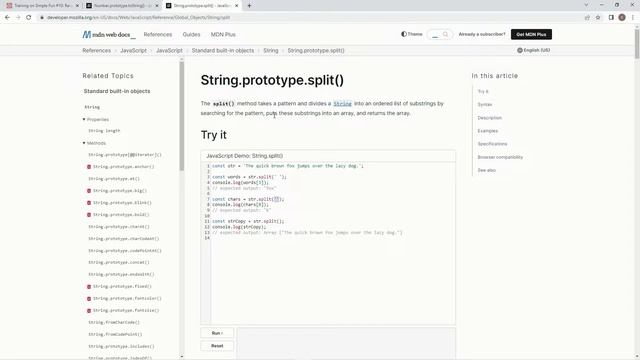This screenshot has height=360, width=640.
Task: Open the String breadcrumb link
Action: pyautogui.click(x=271, y=51)
